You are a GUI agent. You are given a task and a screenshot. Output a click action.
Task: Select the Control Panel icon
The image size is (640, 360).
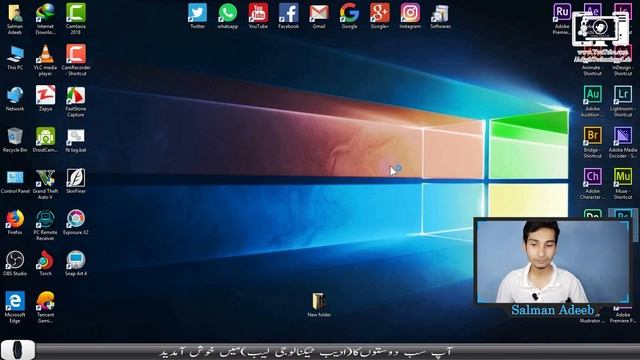point(15,178)
